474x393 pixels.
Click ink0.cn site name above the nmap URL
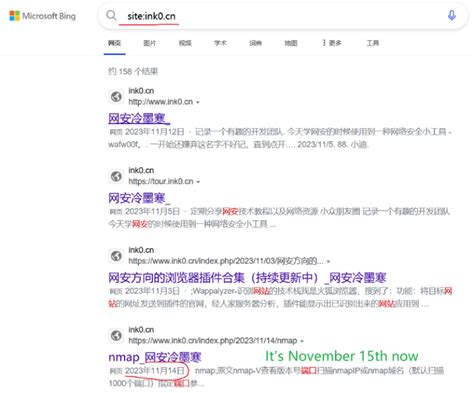(x=141, y=330)
